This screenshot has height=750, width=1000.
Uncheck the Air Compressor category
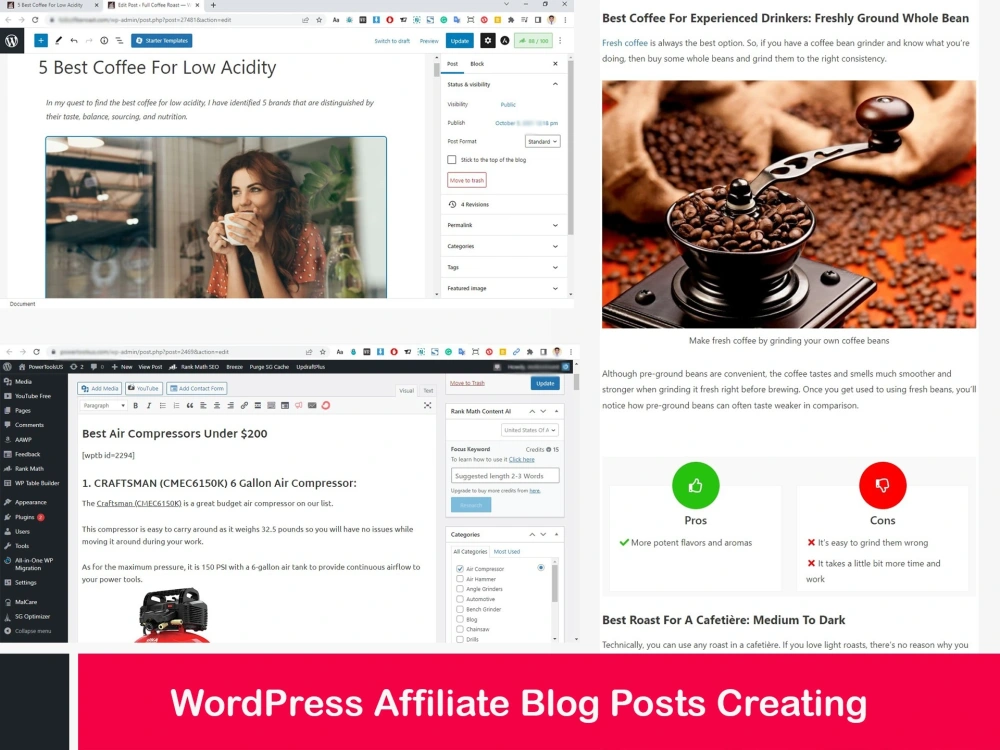[x=460, y=568]
